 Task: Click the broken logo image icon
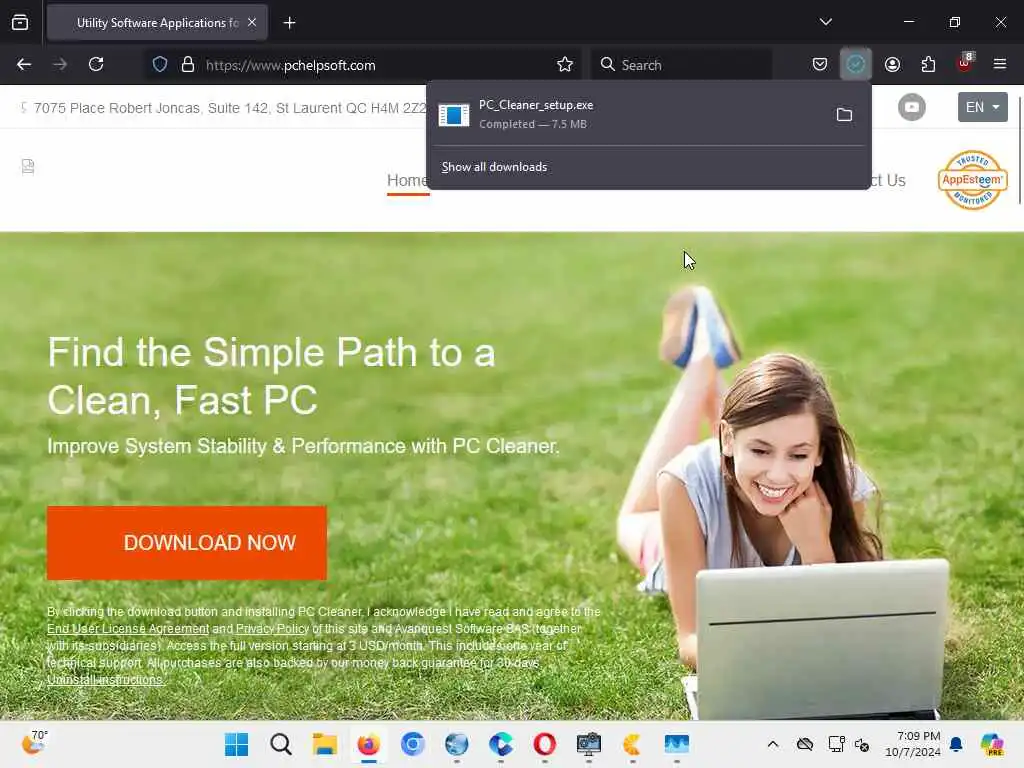(x=28, y=167)
